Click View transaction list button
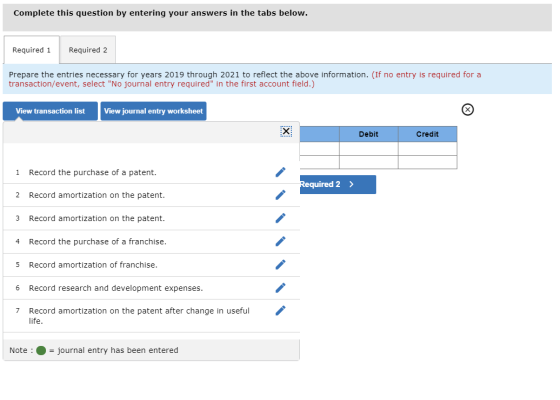This screenshot has height=400, width=560. point(50,111)
